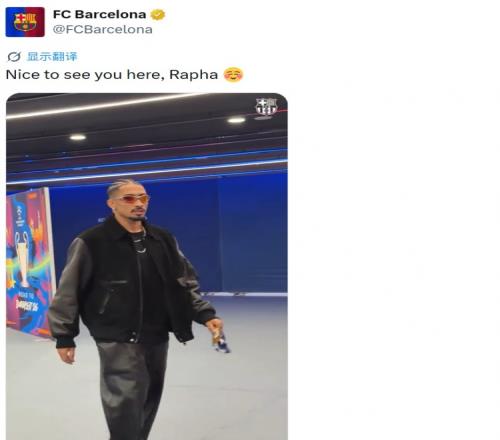Click the man's grey trousers in the video
The width and height of the screenshot is (500, 440).
[132, 390]
